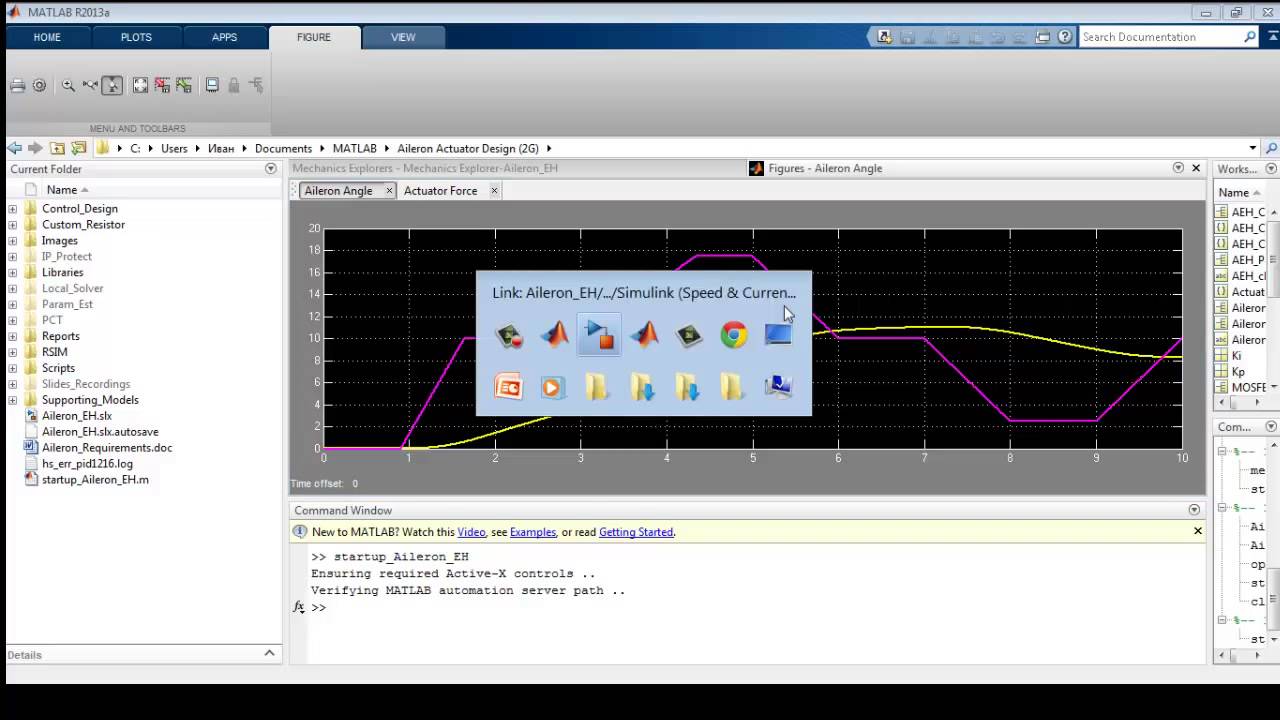Expand the Supporting_Models folder

click(13, 400)
